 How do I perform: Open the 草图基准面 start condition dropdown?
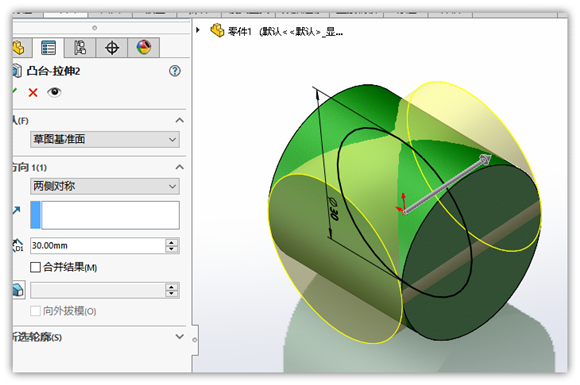click(x=105, y=139)
